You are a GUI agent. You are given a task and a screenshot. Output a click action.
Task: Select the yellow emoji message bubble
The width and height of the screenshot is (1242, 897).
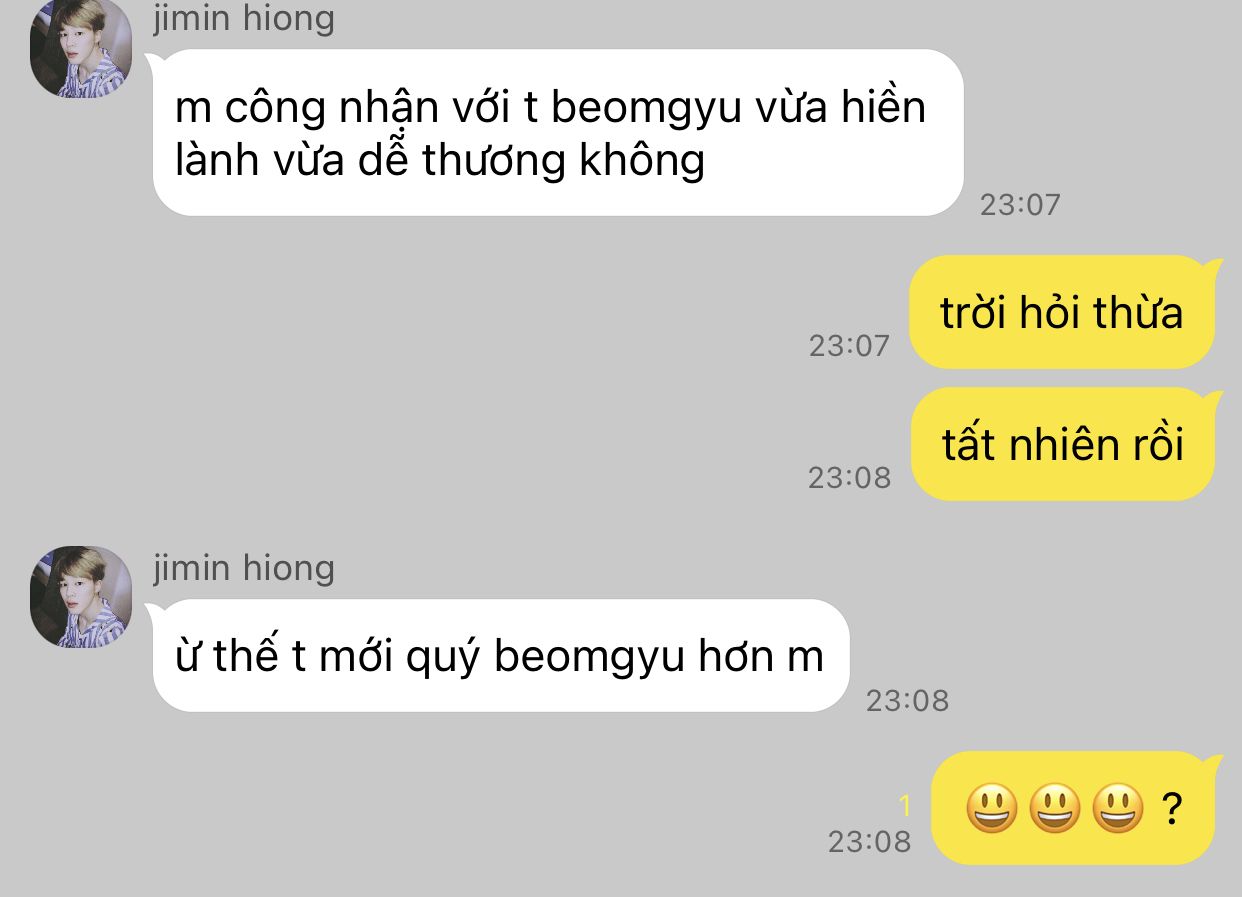point(1073,808)
